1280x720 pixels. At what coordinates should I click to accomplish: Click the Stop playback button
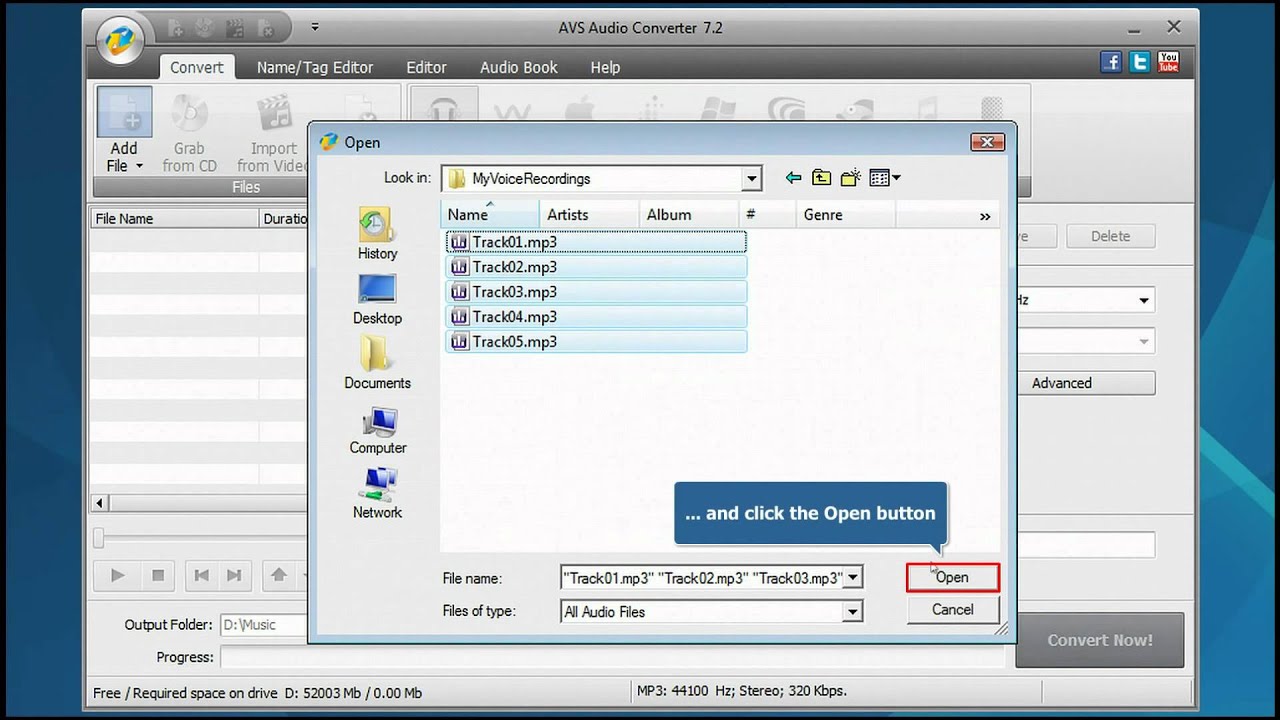158,575
